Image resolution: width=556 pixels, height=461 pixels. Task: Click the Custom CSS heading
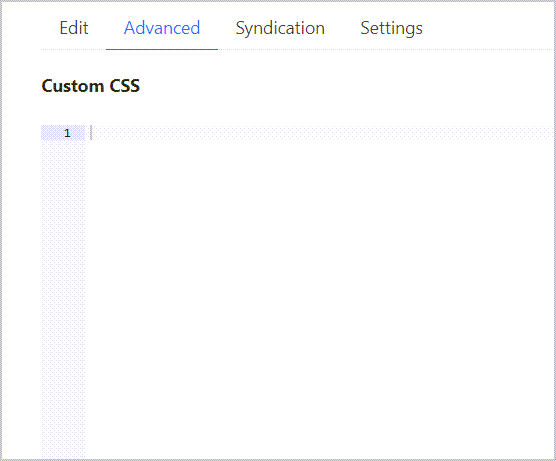pos(91,86)
